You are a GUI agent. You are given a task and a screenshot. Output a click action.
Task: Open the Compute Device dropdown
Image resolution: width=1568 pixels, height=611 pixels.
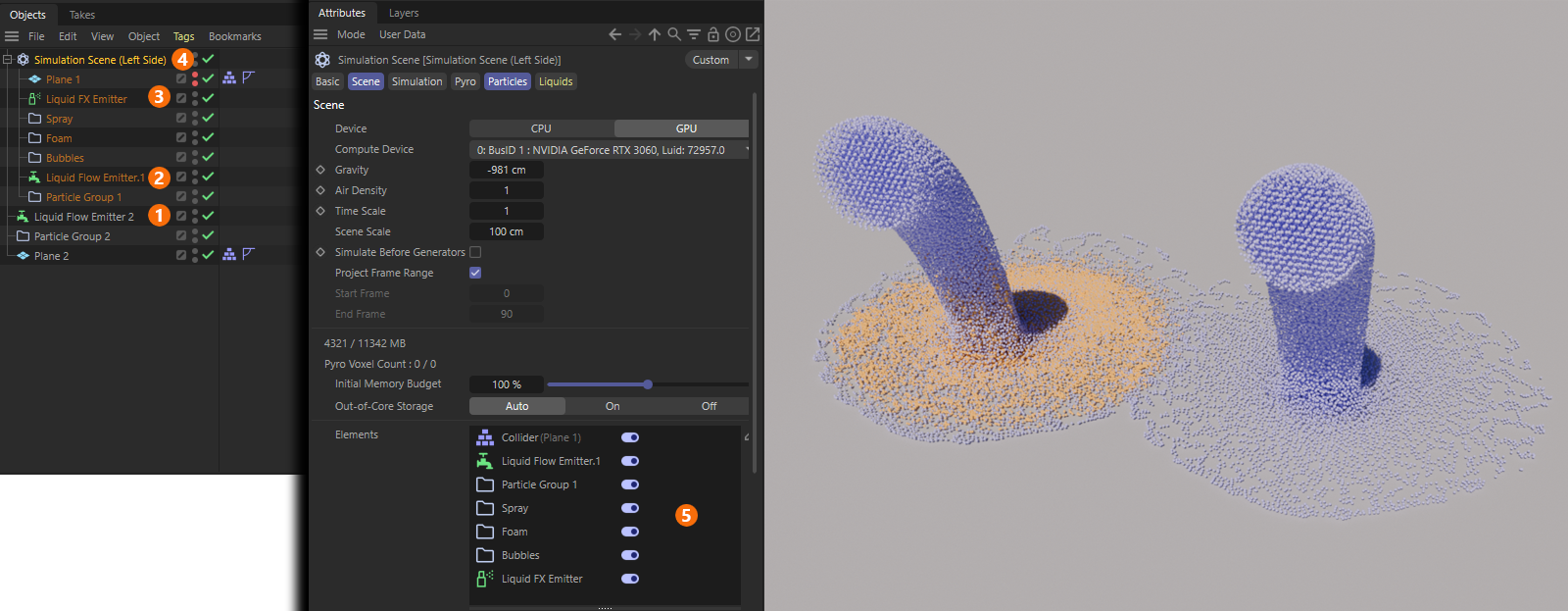tap(610, 150)
